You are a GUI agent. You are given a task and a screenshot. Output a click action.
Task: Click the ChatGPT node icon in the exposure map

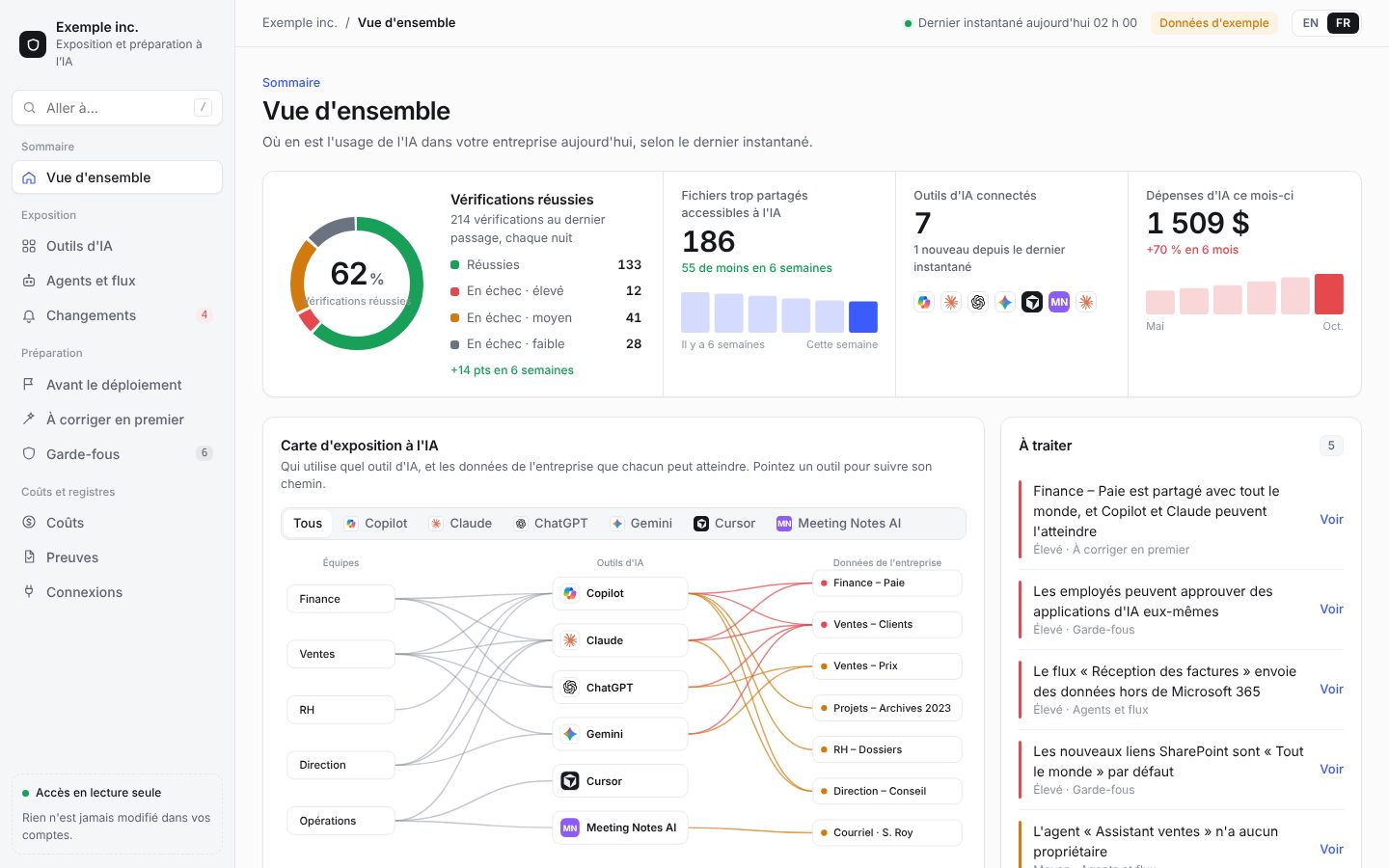pos(570,688)
